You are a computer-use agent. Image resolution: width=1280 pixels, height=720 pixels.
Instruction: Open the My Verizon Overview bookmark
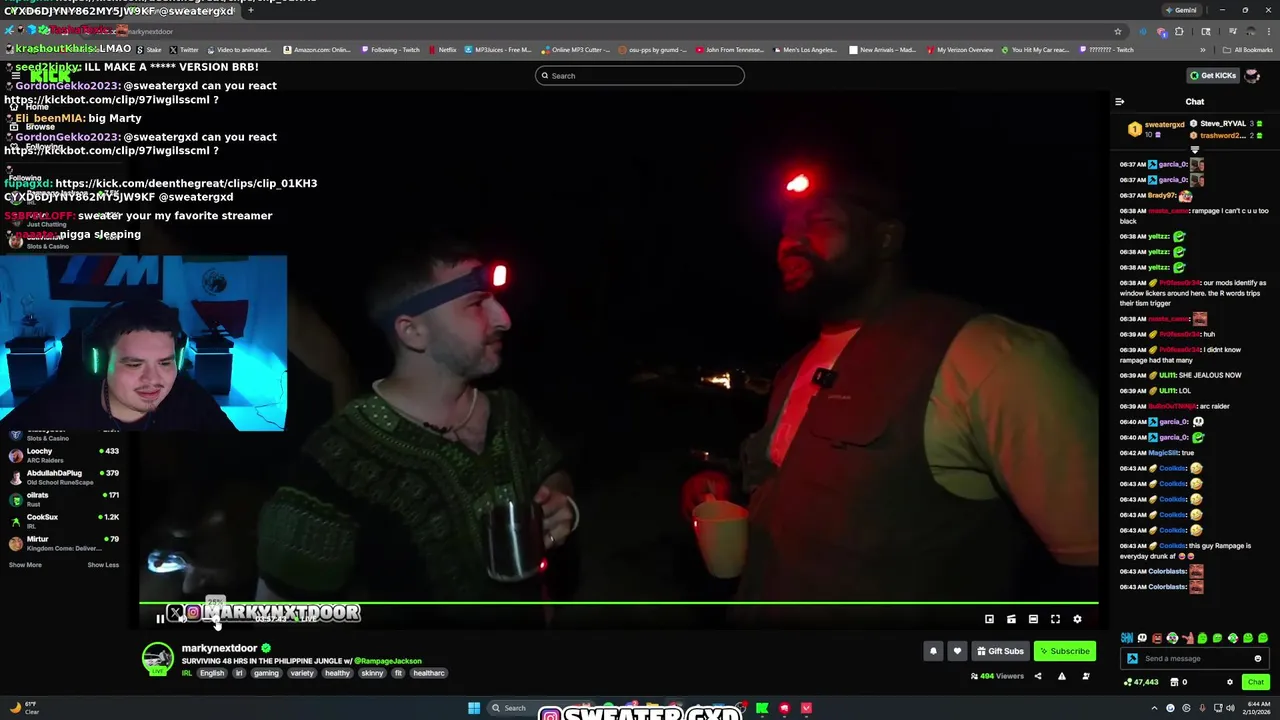(960, 49)
